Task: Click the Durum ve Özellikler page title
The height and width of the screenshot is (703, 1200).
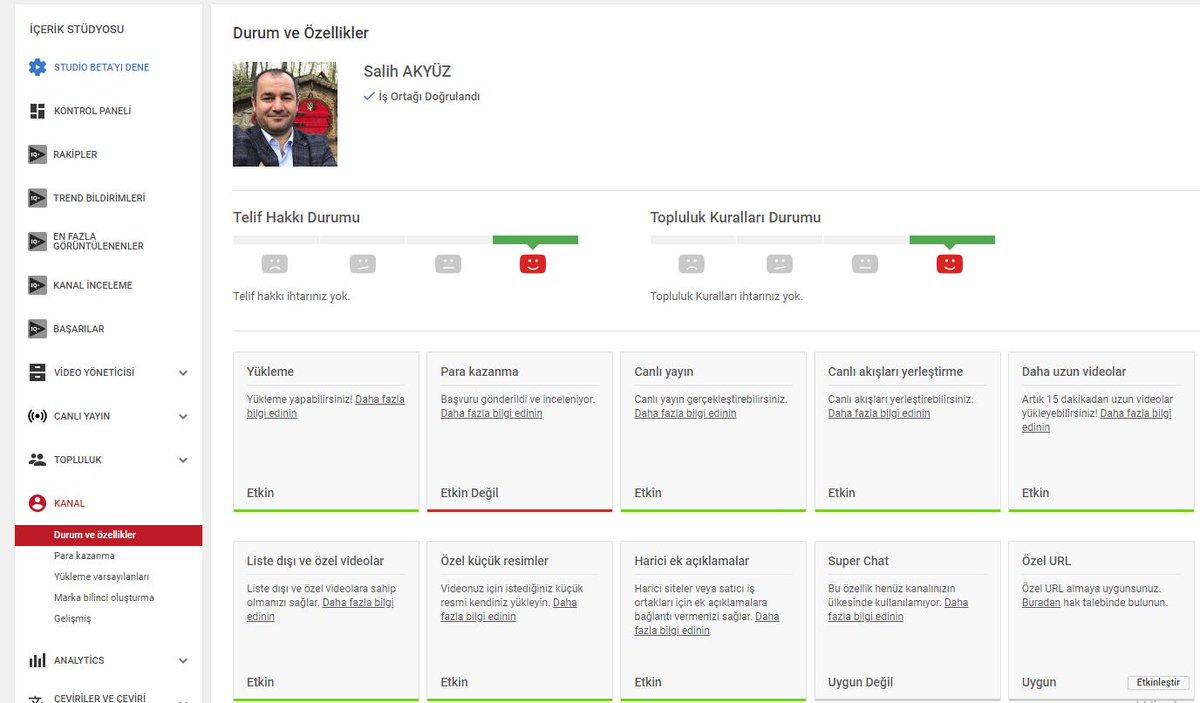Action: click(301, 33)
